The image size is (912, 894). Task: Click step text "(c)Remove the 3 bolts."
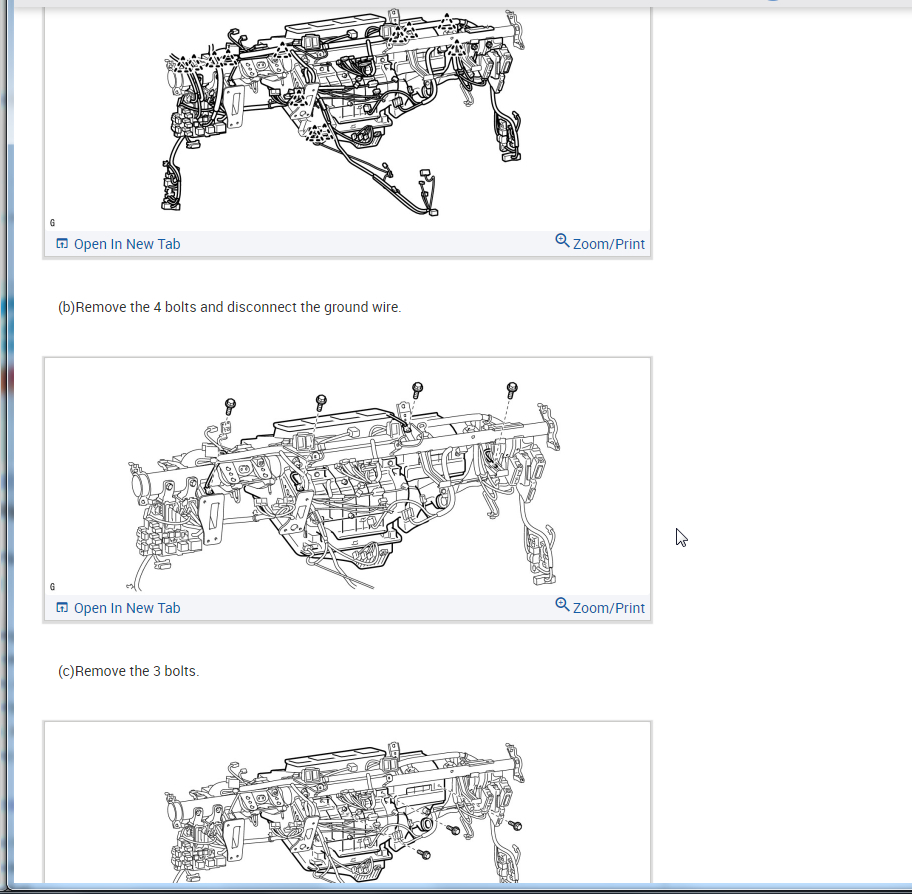click(x=129, y=671)
